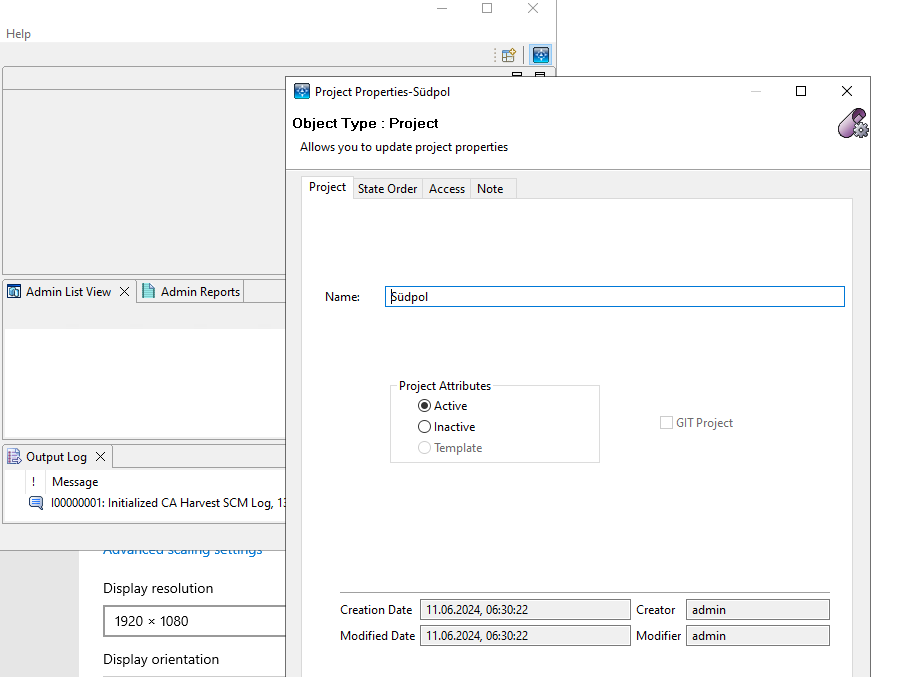911x677 pixels.
Task: Expand the Display resolution dropdown
Action: pyautogui.click(x=194, y=621)
